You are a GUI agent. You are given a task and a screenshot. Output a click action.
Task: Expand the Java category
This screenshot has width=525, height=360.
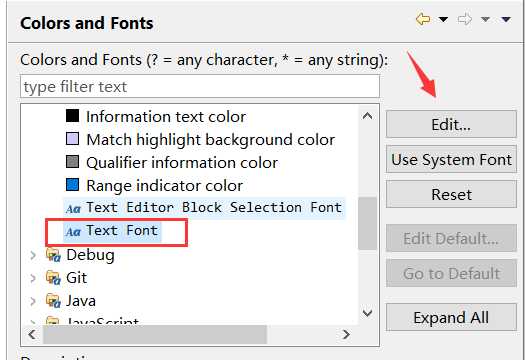pyautogui.click(x=33, y=301)
